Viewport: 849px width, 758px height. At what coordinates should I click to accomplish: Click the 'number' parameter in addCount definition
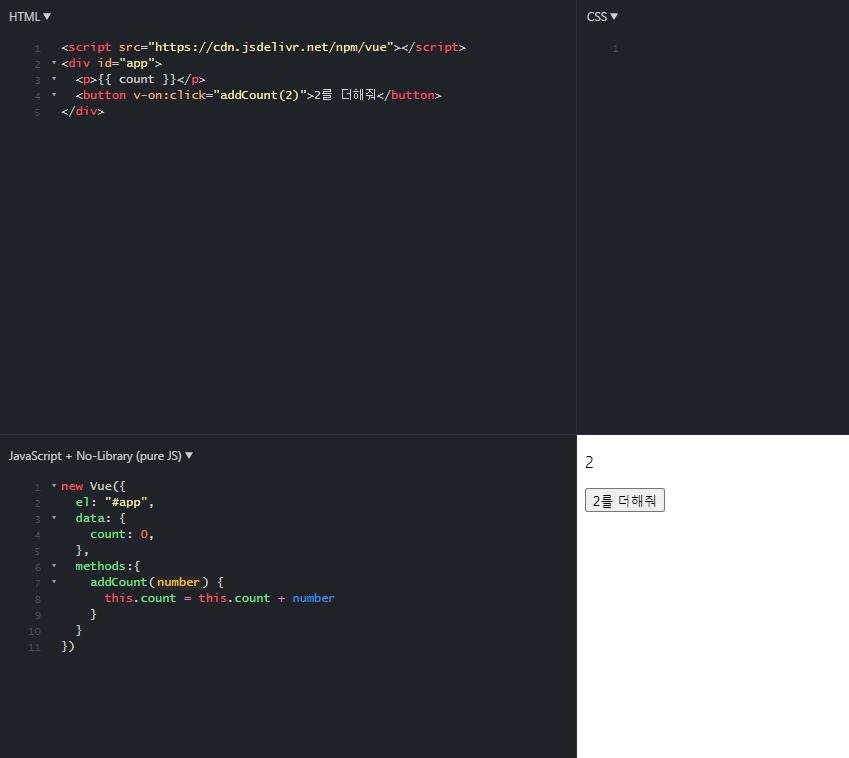coord(178,582)
